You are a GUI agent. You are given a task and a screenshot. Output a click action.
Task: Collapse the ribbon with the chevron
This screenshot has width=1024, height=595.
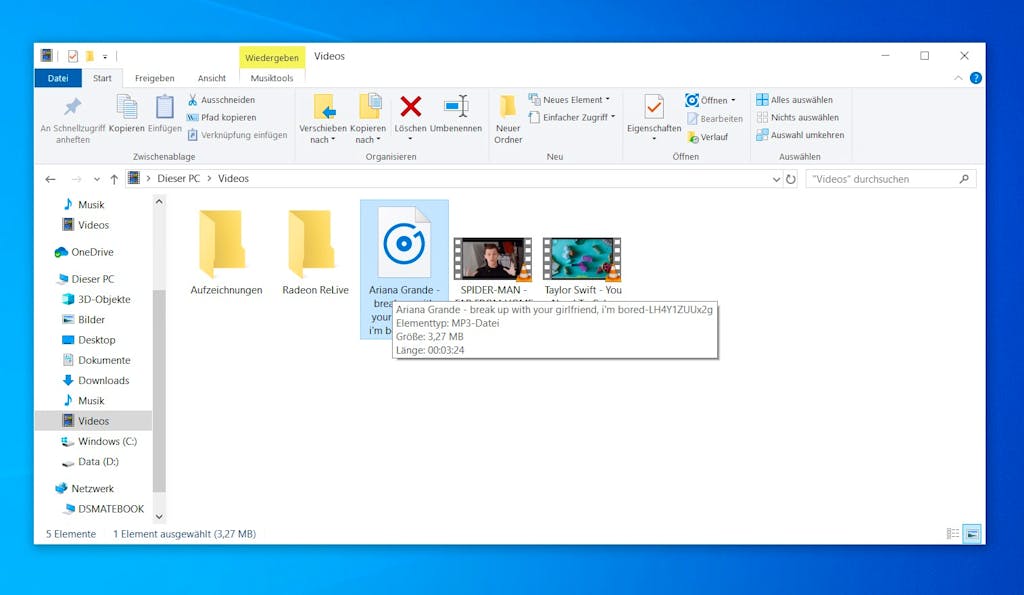point(958,78)
